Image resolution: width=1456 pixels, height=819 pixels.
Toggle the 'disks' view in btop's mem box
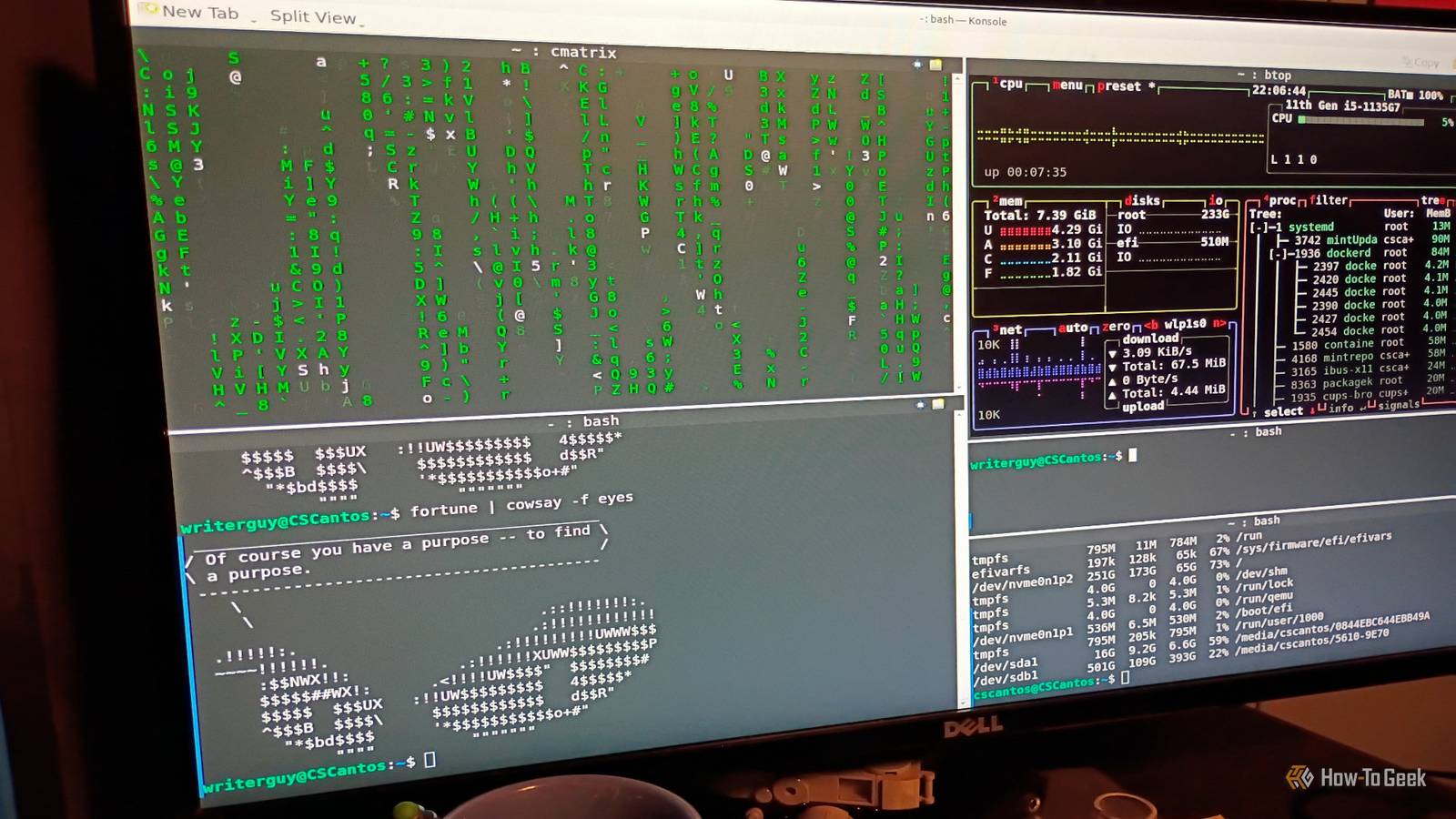click(x=1142, y=200)
